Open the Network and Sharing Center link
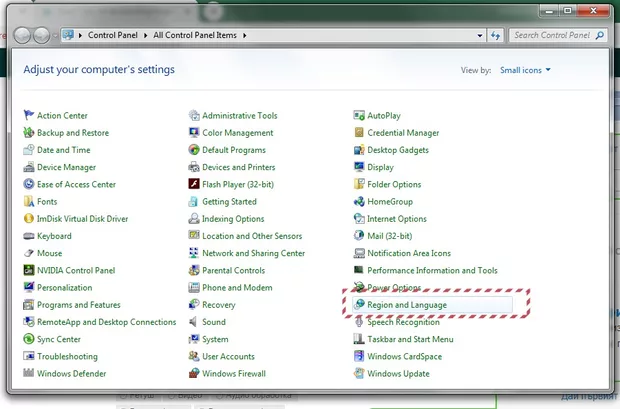This screenshot has height=409, width=620. [x=253, y=254]
